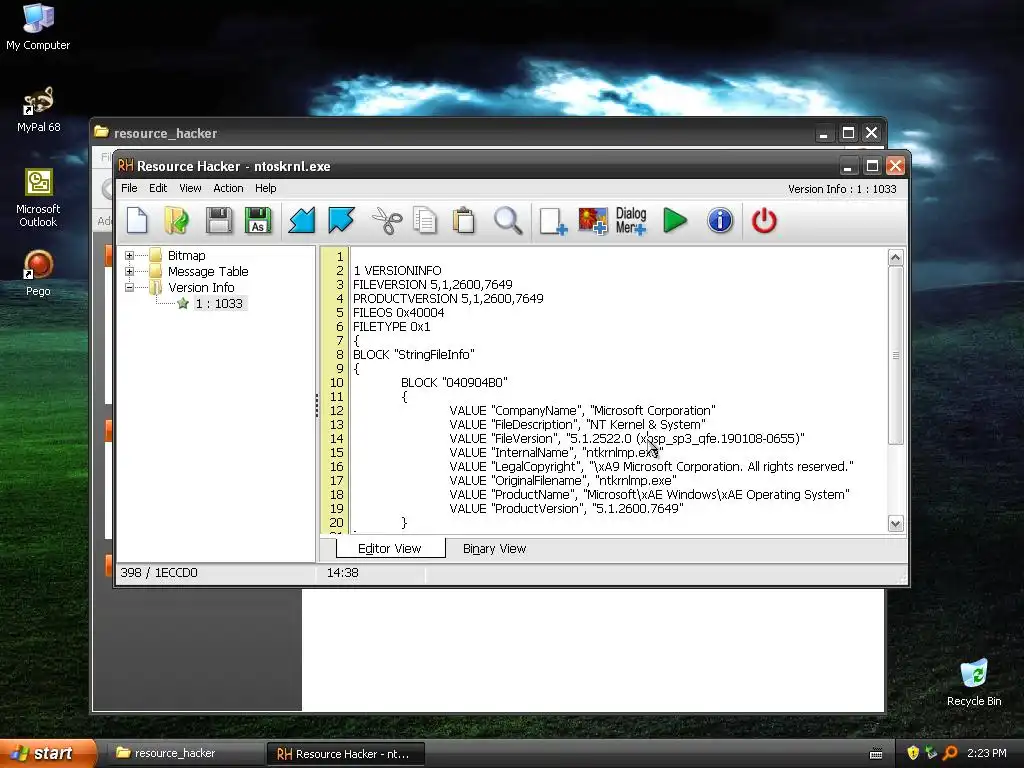
Task: Click the "OriginalFilename" value line
Action: tap(563, 481)
